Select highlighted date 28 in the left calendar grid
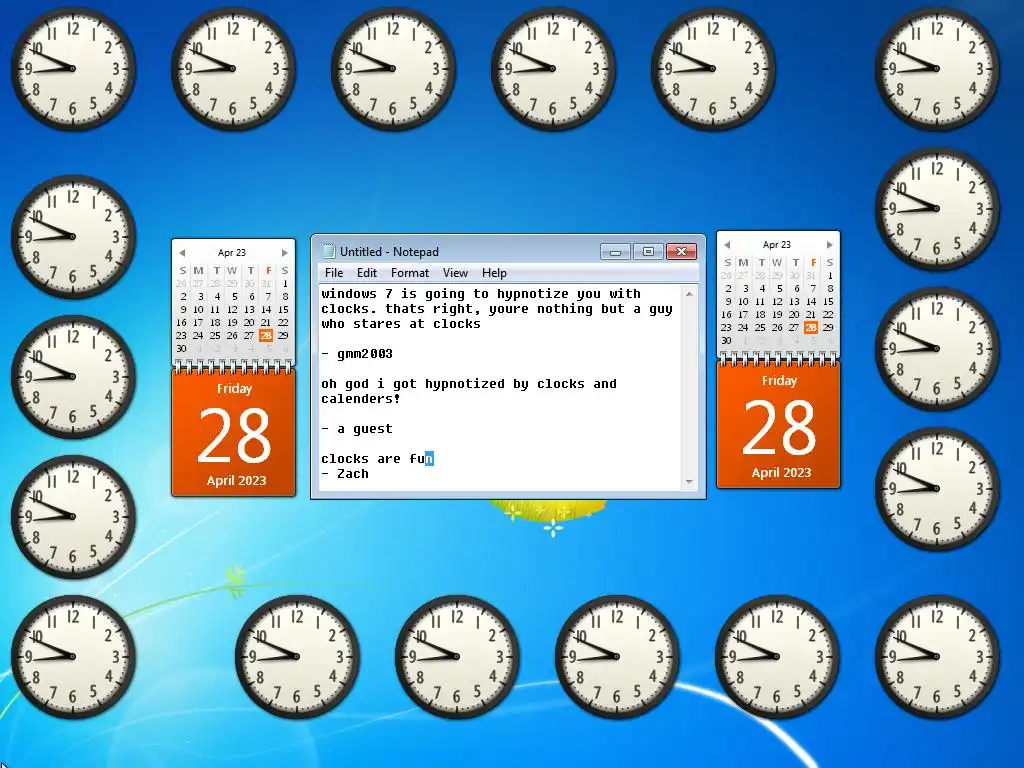Viewport: 1024px width, 768px height. click(266, 336)
